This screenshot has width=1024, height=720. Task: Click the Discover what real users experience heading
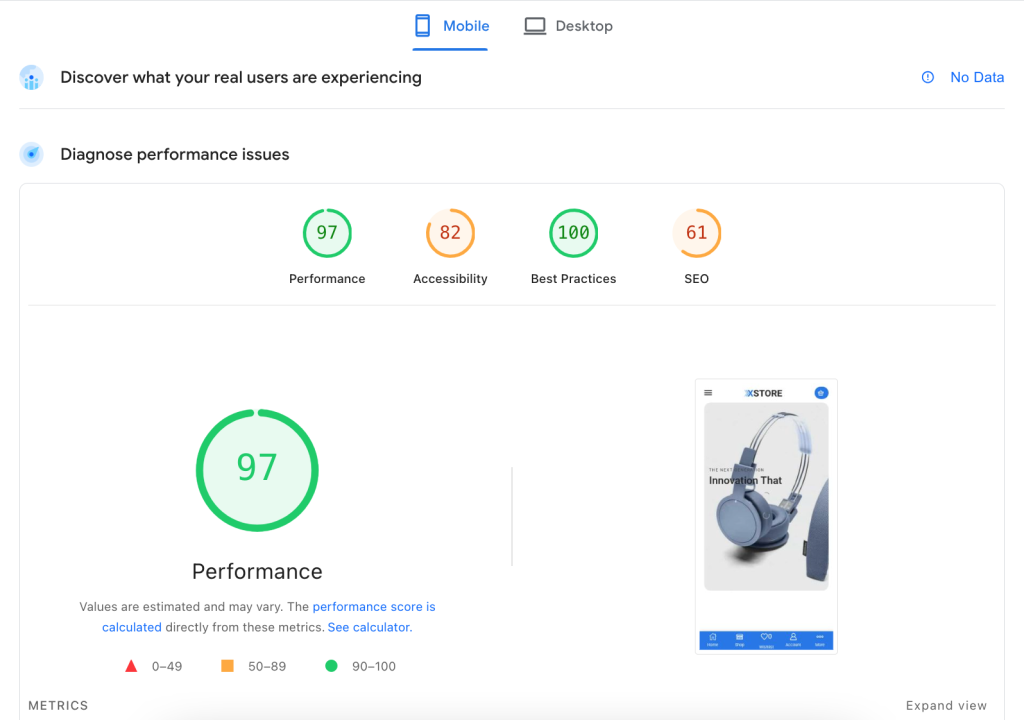click(x=240, y=77)
